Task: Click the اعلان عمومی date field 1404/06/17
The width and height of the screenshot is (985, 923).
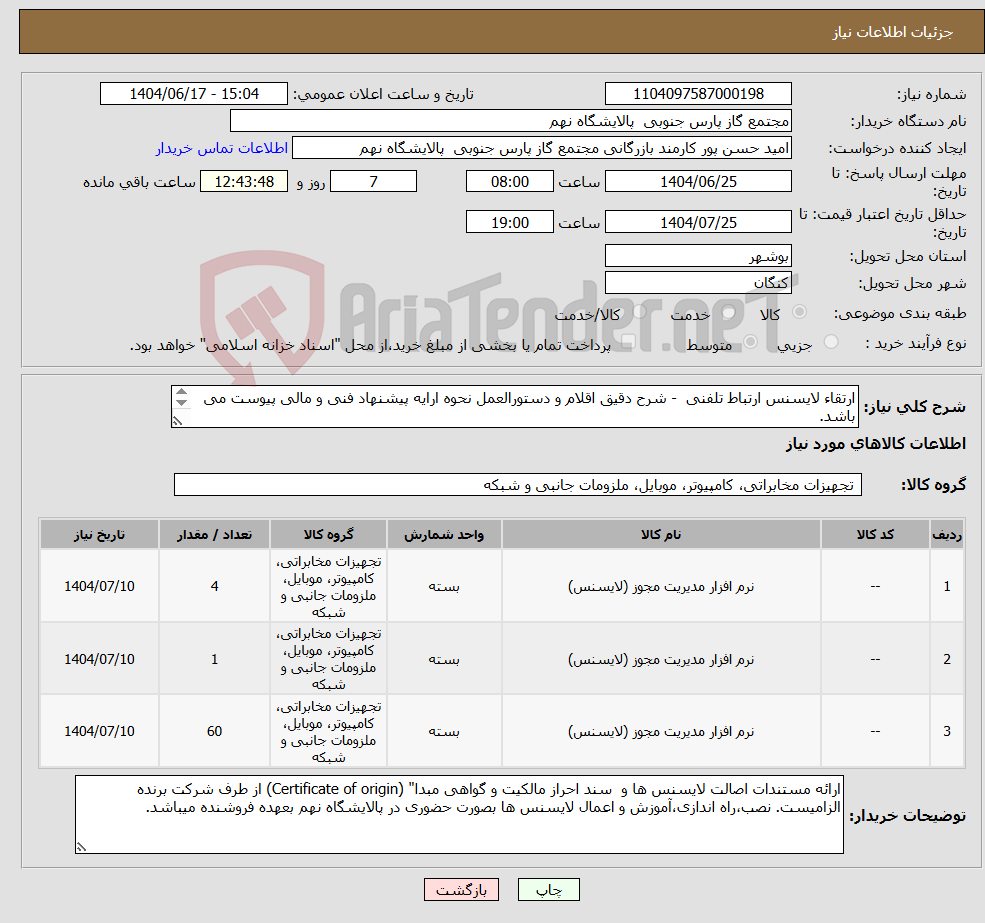Action: coord(194,93)
